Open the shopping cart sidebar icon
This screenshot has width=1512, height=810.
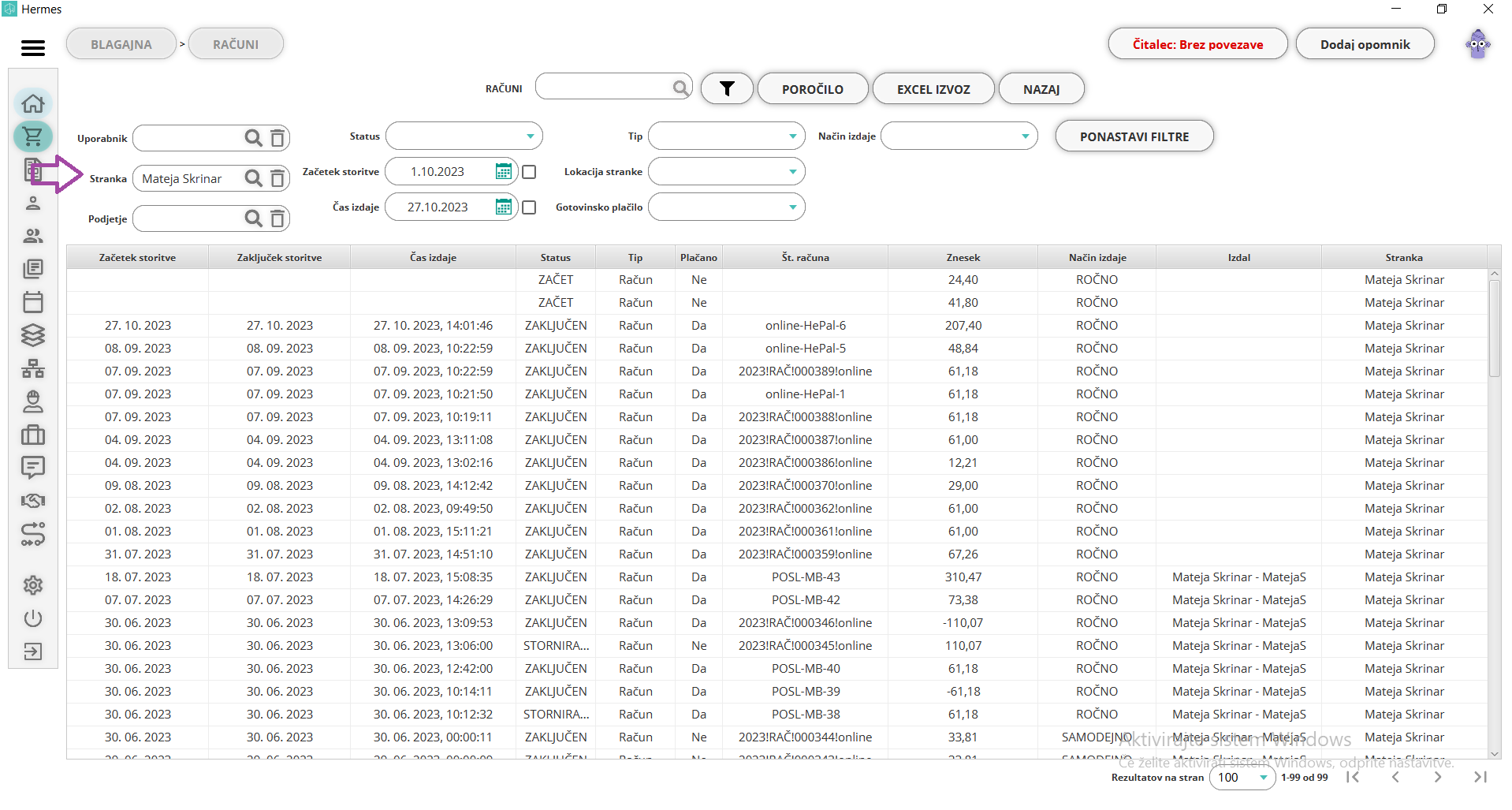point(33,136)
